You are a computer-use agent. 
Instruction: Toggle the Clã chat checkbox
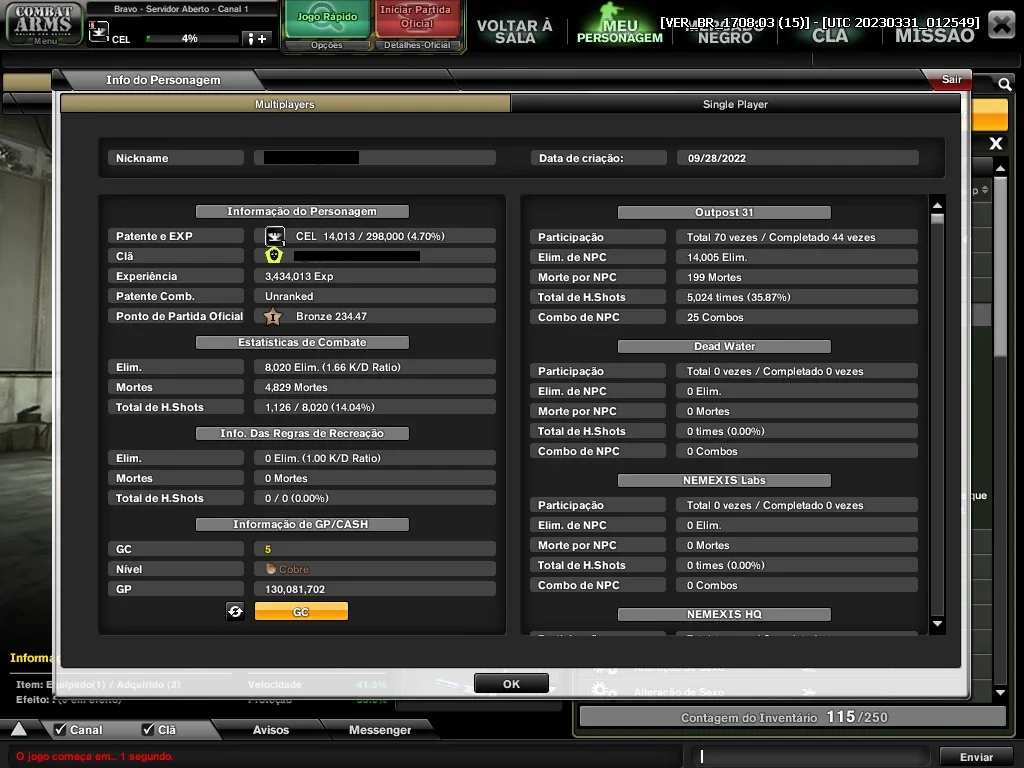[148, 729]
